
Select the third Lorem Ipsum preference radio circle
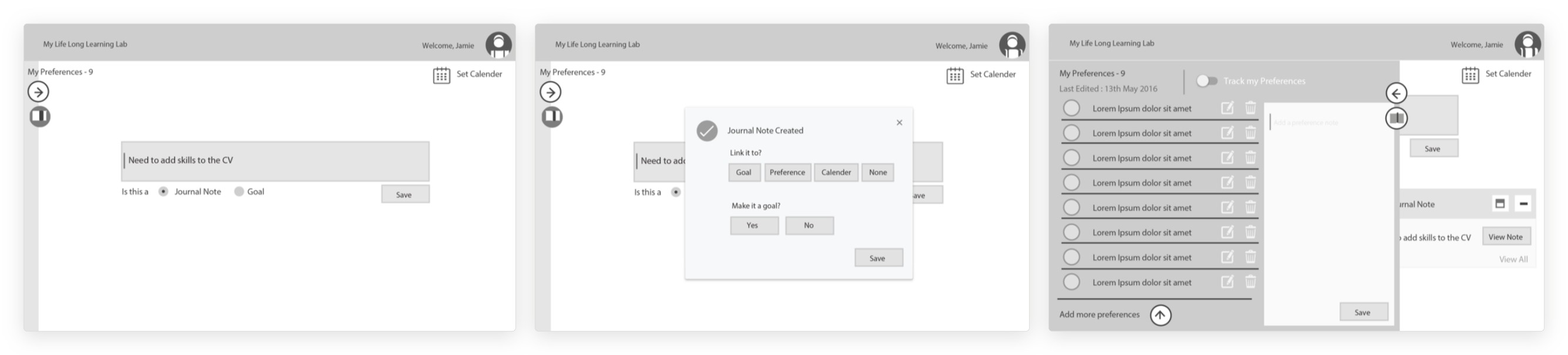[1071, 158]
